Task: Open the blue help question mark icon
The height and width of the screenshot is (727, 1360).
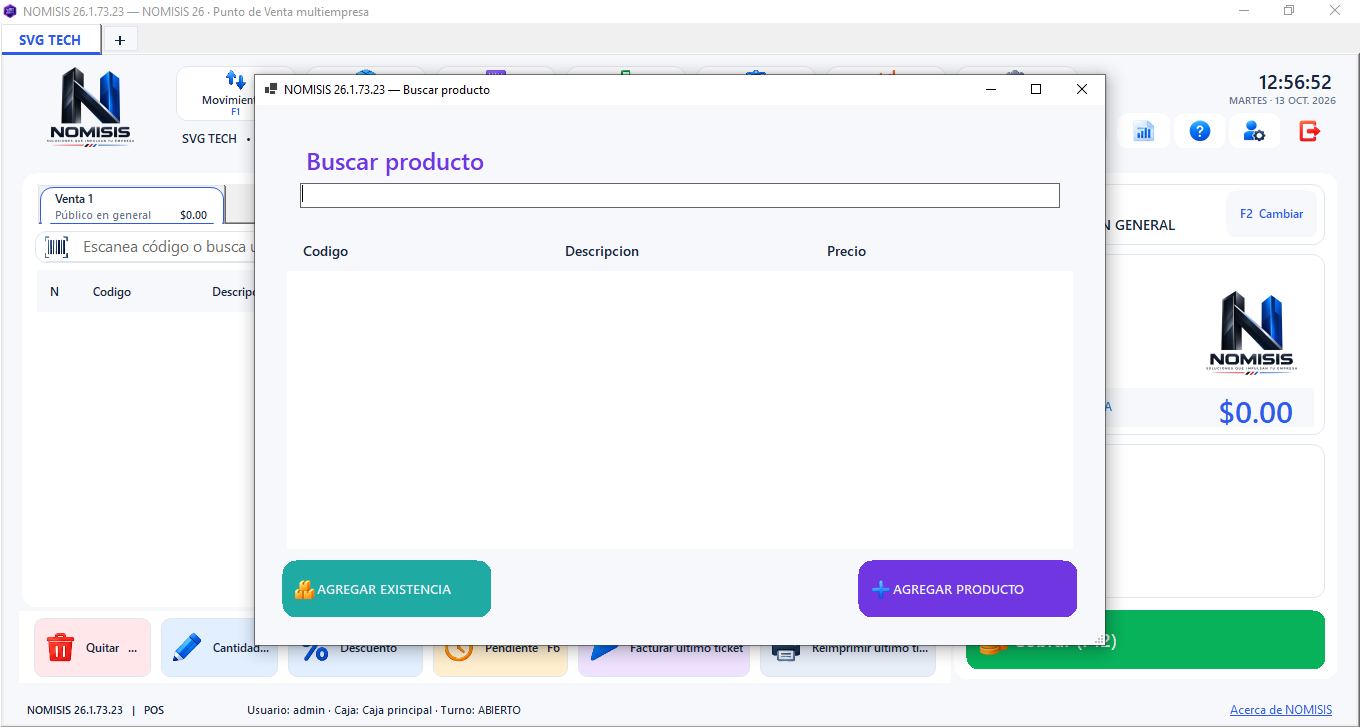Action: pos(1200,131)
